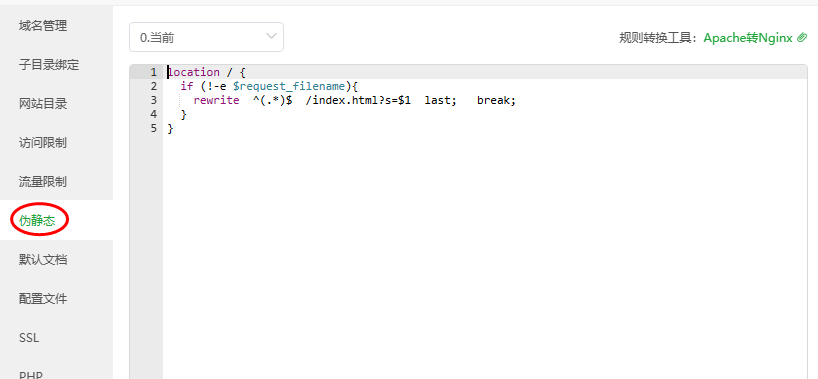Click the 'location' keyword in line 1
The width and height of the screenshot is (818, 379).
coord(194,72)
